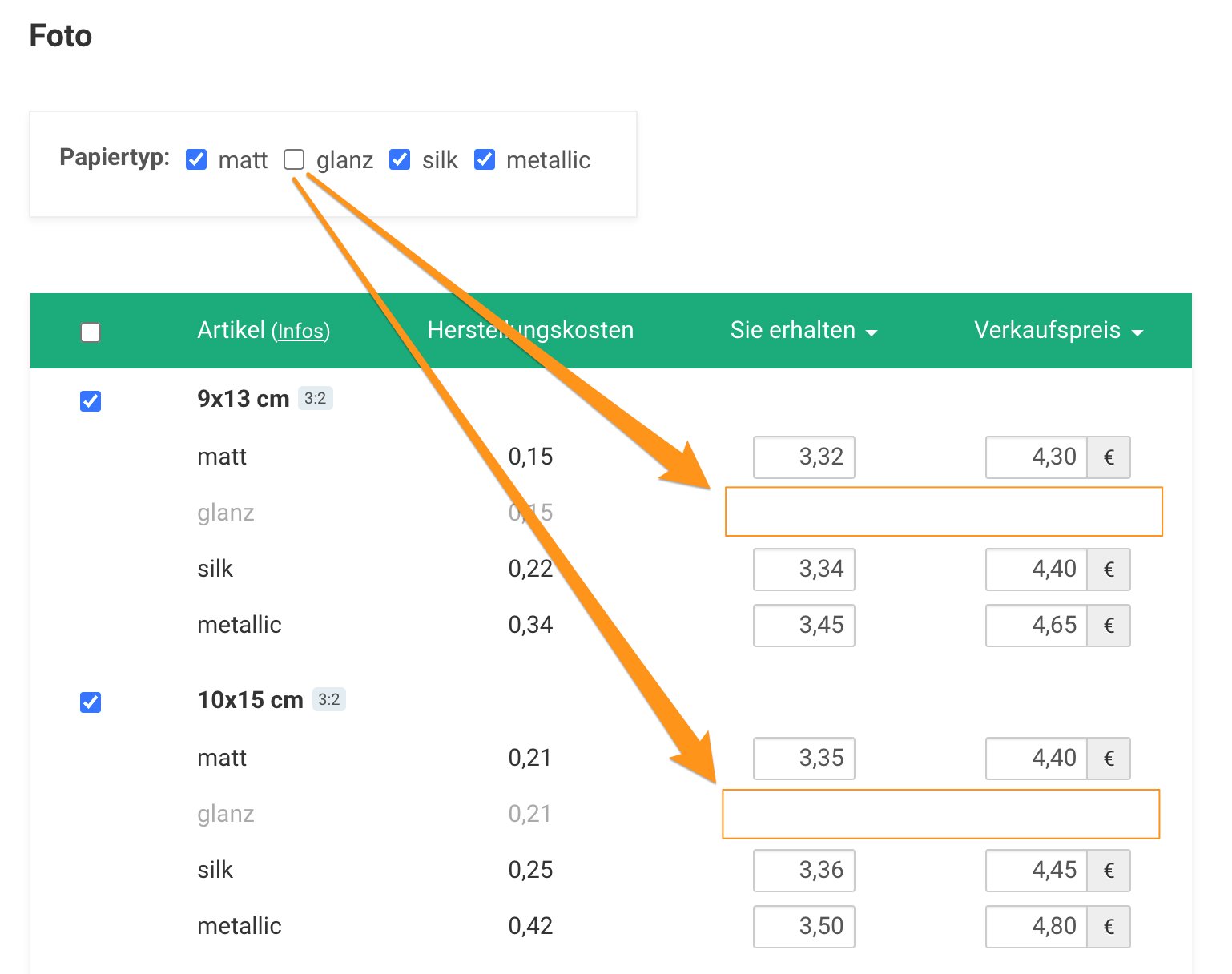Disable the metallic paper type checkbox
Screen dimensions: 1232x974
pyautogui.click(x=485, y=160)
